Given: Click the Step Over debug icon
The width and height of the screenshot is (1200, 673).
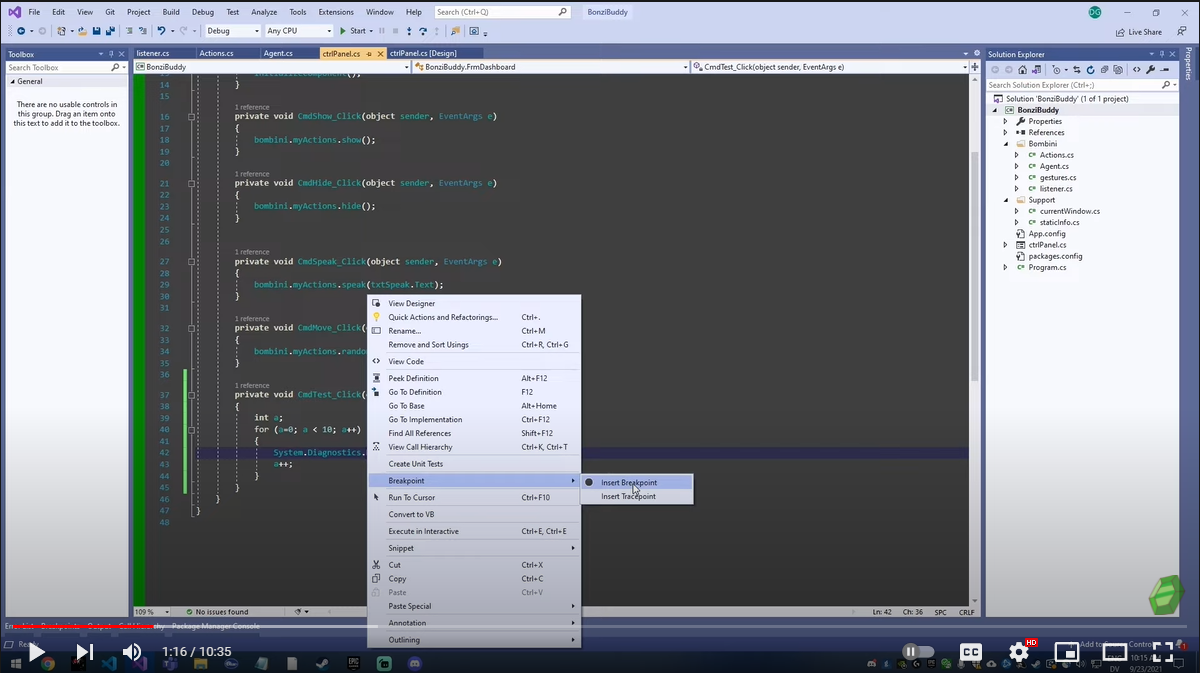Looking at the screenshot, I should click(422, 31).
